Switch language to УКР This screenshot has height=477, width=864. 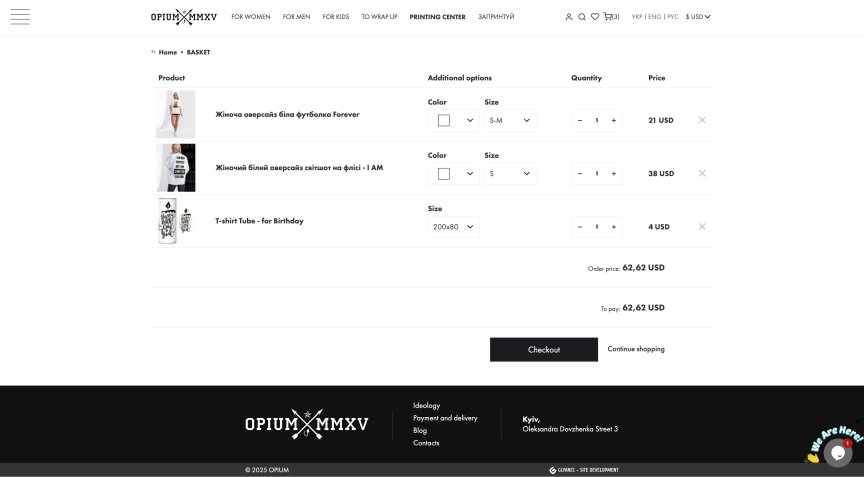click(x=637, y=17)
